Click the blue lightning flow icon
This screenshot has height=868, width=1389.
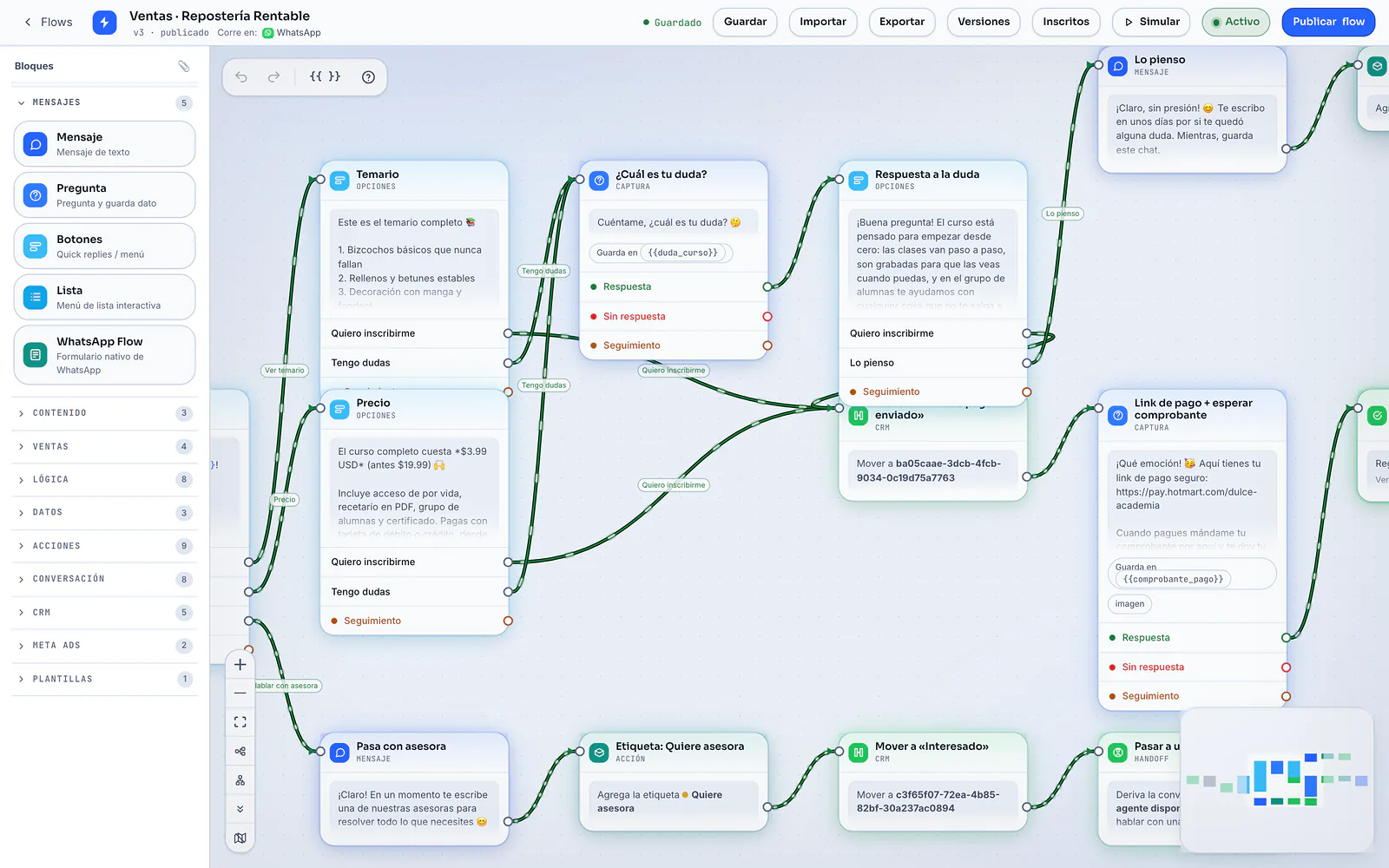pos(104,23)
